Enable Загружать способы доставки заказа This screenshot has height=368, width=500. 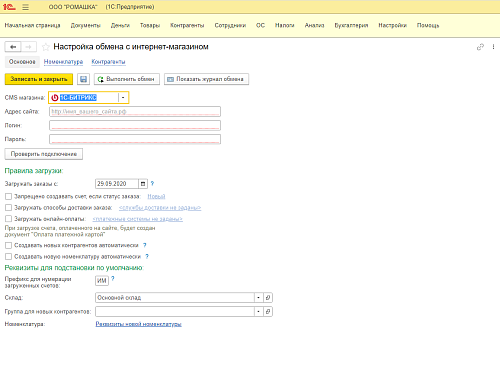click(8, 208)
